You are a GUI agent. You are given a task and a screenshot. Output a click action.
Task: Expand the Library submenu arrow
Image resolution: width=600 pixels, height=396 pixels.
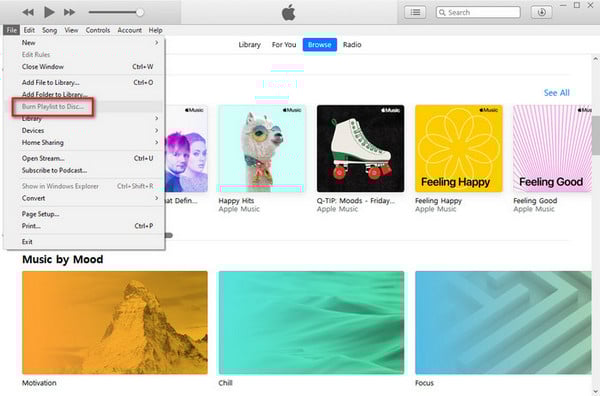click(157, 118)
